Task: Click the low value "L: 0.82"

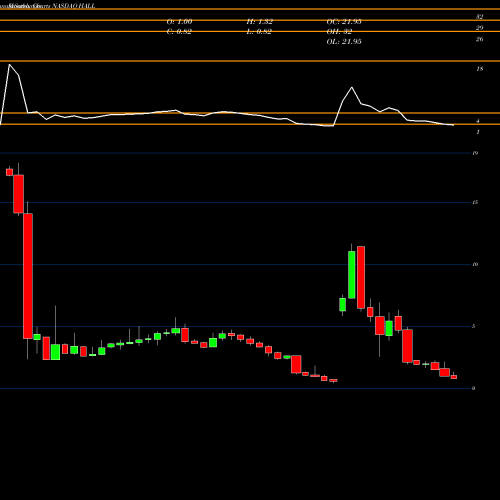Action: [259, 32]
